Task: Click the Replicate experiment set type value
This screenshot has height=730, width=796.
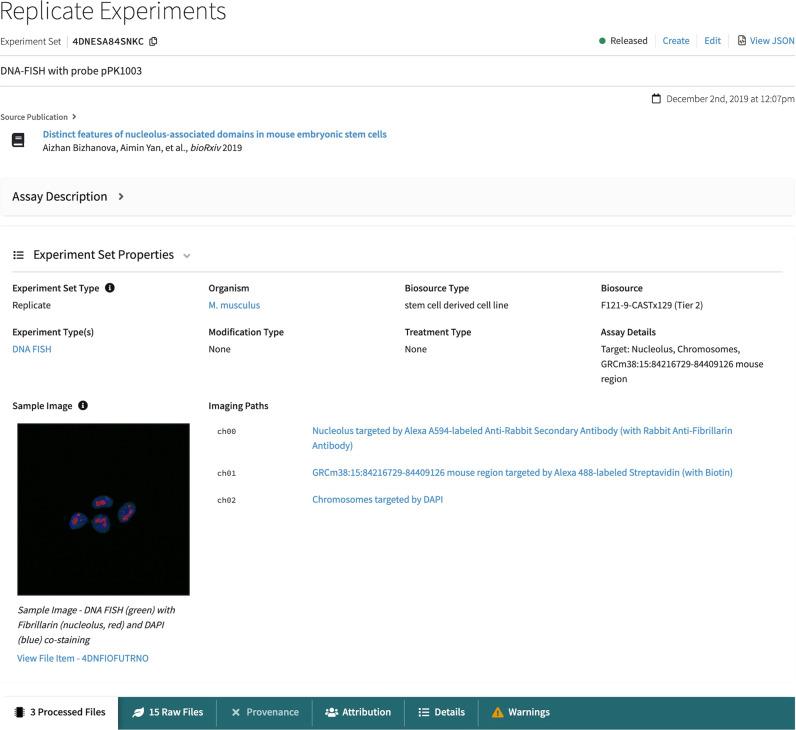Action: point(31,305)
